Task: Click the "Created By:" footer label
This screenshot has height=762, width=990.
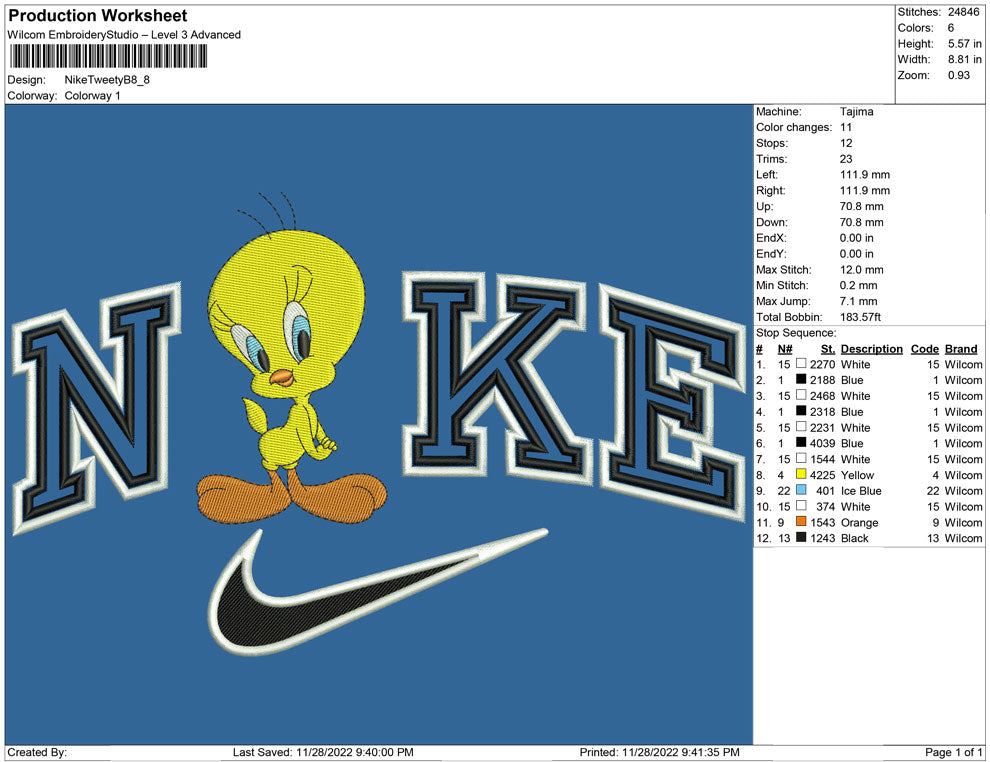Action: click(37, 752)
